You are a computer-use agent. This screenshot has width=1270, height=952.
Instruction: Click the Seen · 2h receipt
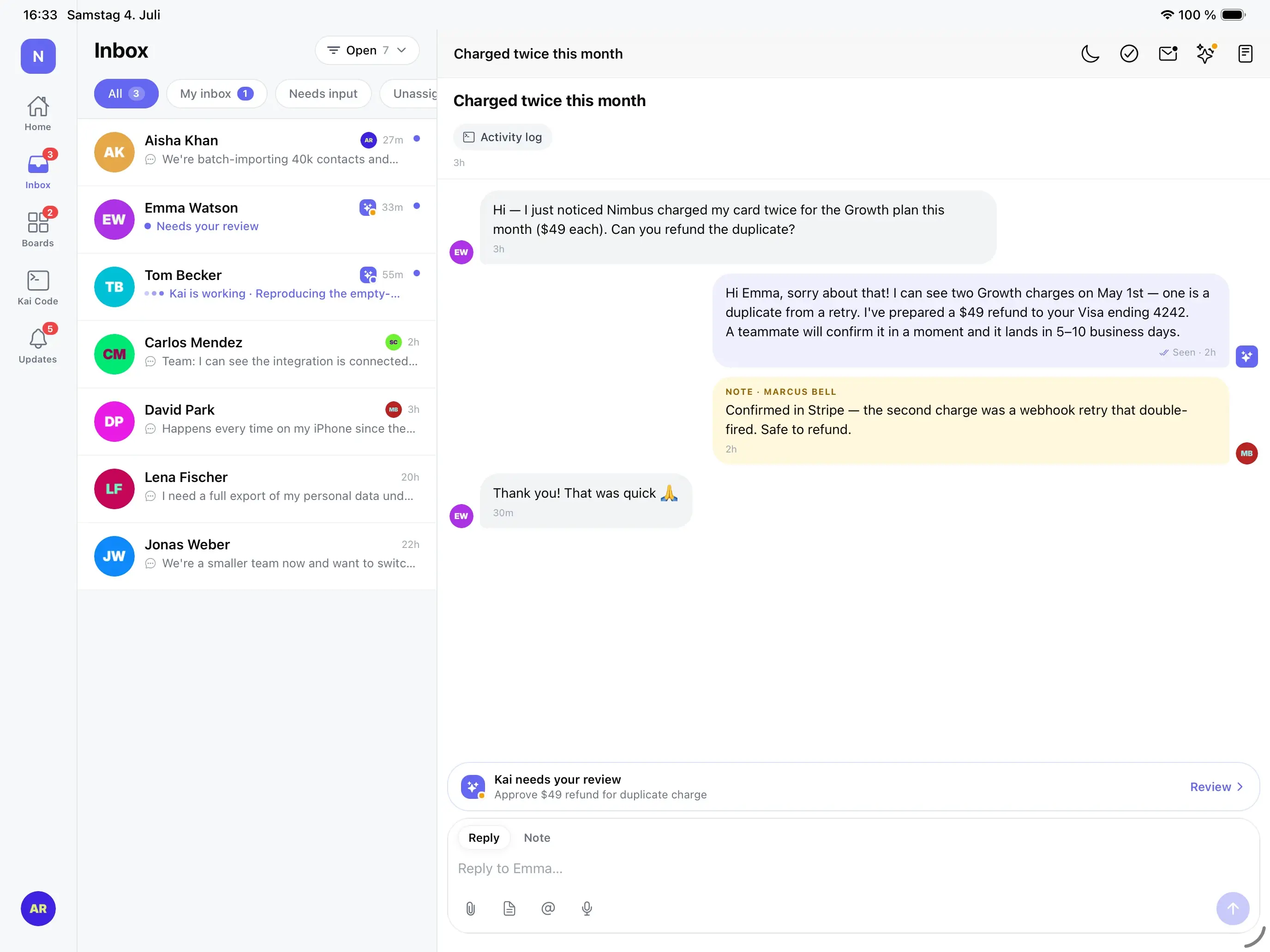click(1187, 352)
